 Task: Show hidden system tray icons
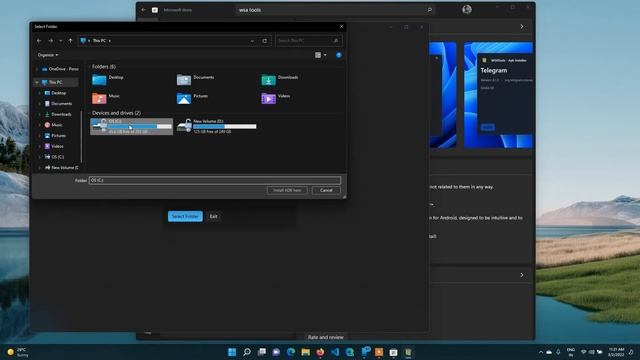[x=541, y=352]
